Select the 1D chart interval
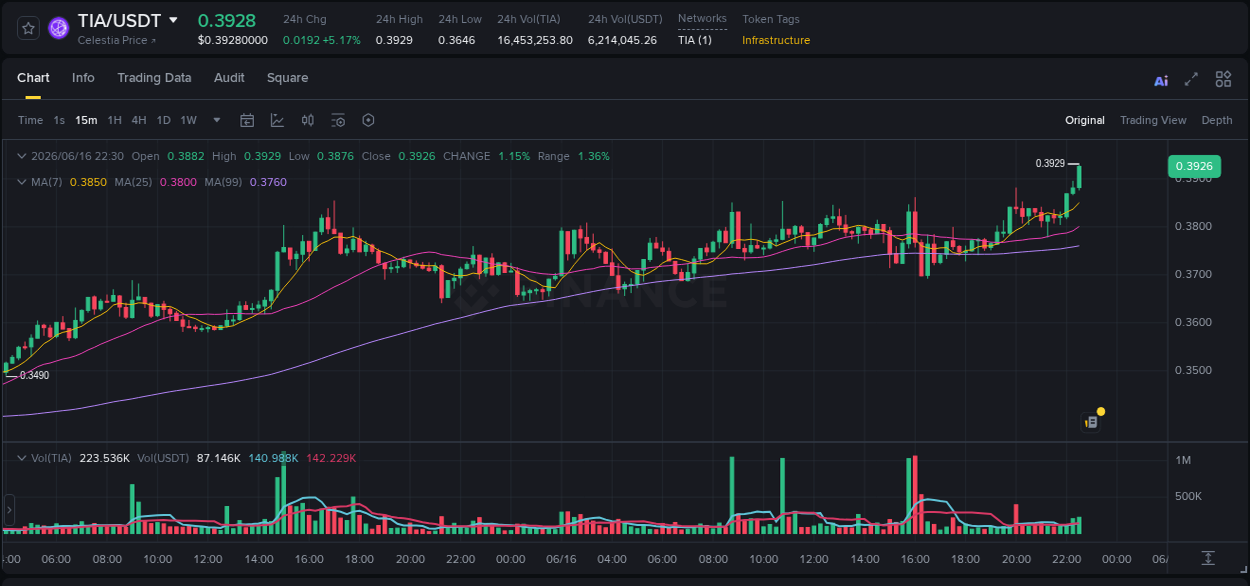Screen dimensions: 1250x586 click(x=163, y=120)
